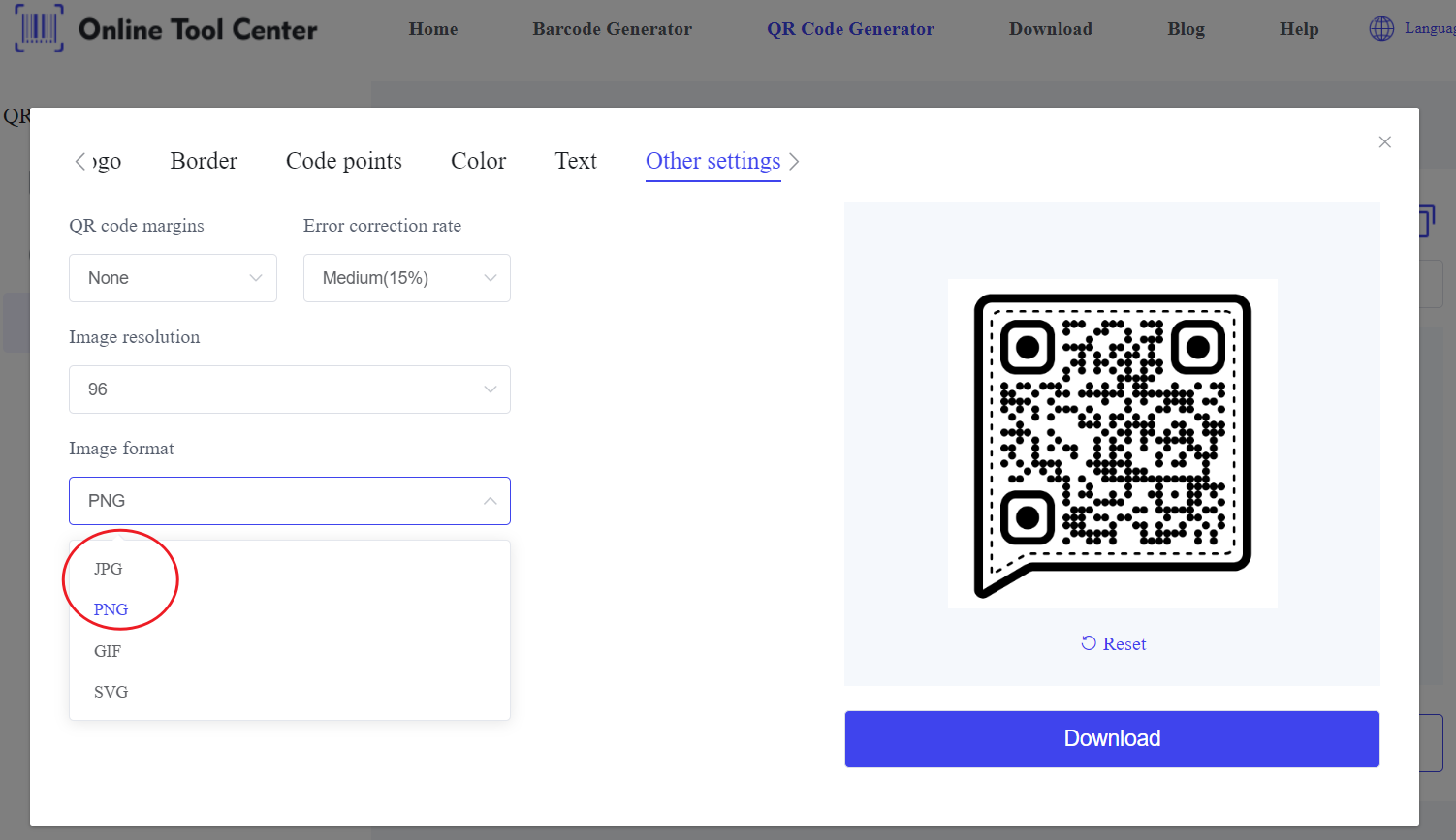Click the up chevron in the PNG box
This screenshot has height=840, width=1456.
pyautogui.click(x=491, y=501)
